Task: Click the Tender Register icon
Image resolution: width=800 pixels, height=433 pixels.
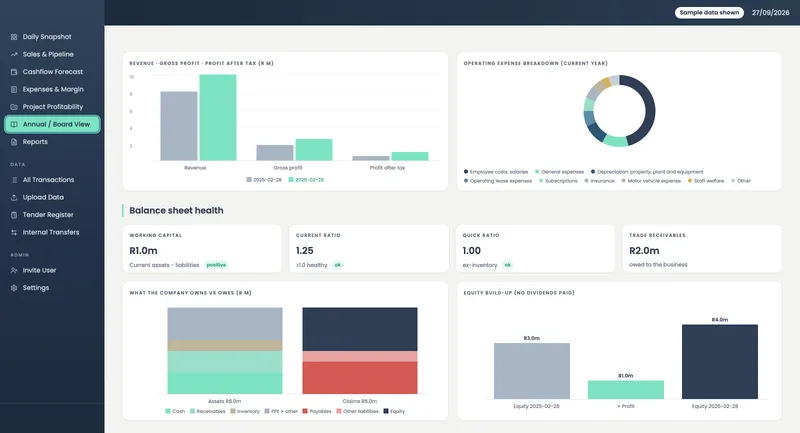Action: pos(14,215)
